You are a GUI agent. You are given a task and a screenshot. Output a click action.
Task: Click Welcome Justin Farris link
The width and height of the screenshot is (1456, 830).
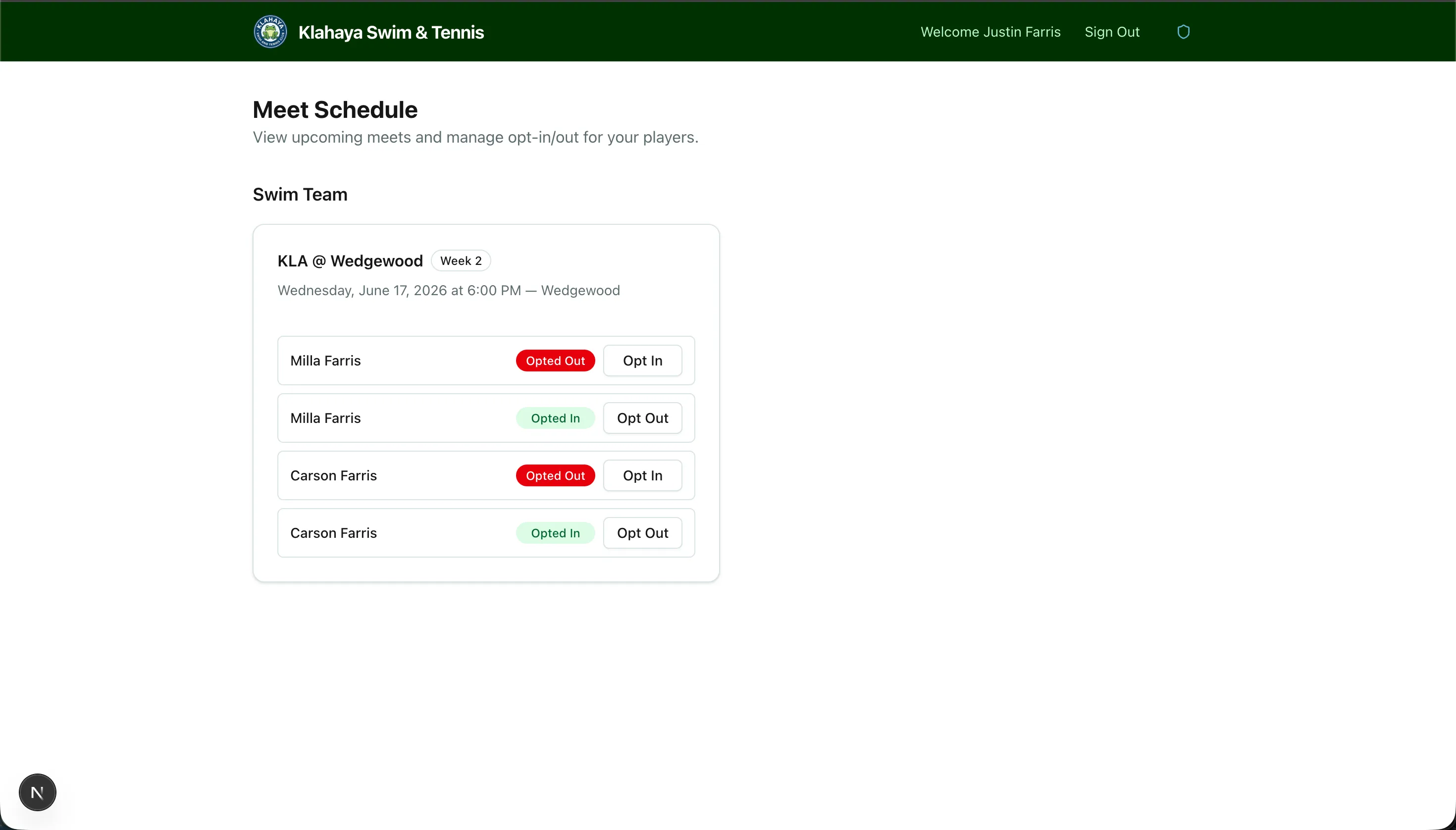[x=990, y=32]
